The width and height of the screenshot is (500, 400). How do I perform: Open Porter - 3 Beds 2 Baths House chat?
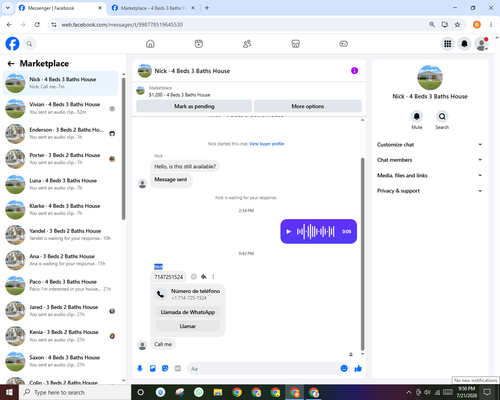(x=60, y=159)
